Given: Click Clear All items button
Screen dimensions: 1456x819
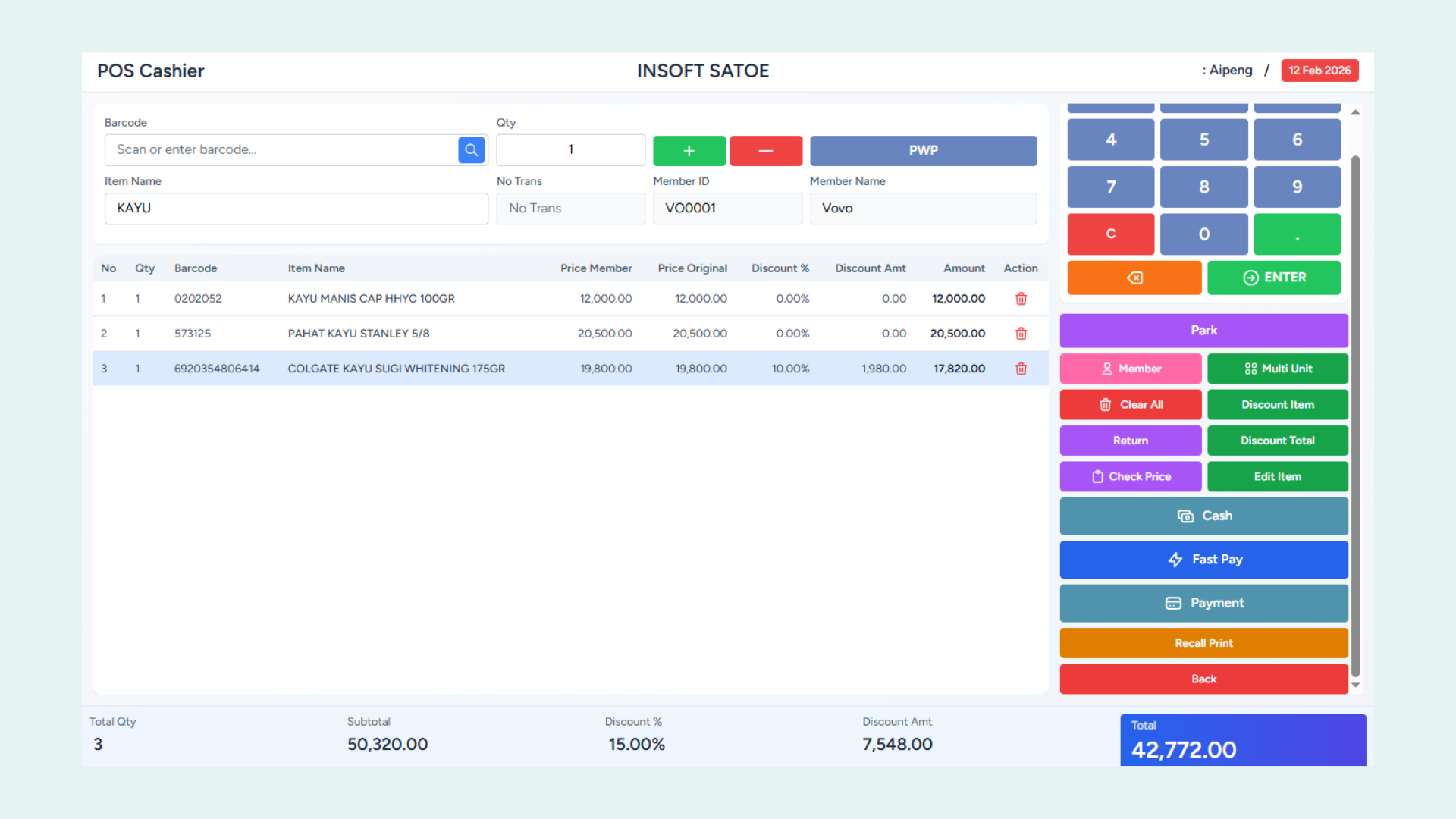Looking at the screenshot, I should pos(1130,405).
